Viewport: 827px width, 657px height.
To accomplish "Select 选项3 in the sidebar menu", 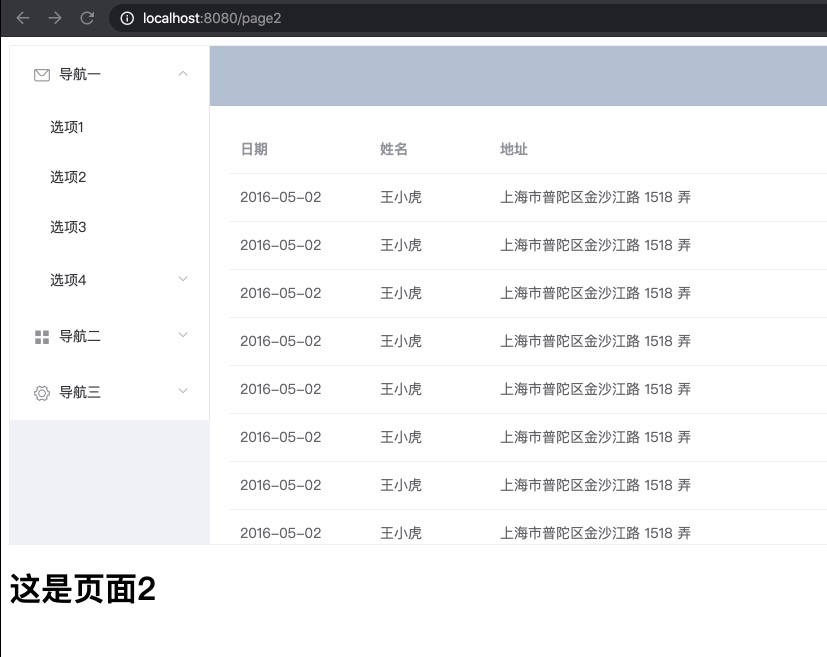I will 68,227.
